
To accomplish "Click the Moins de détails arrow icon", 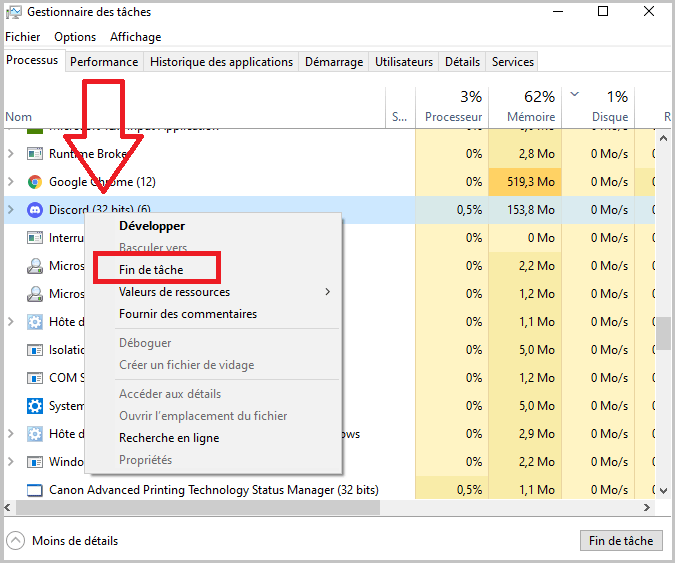I will (15, 541).
